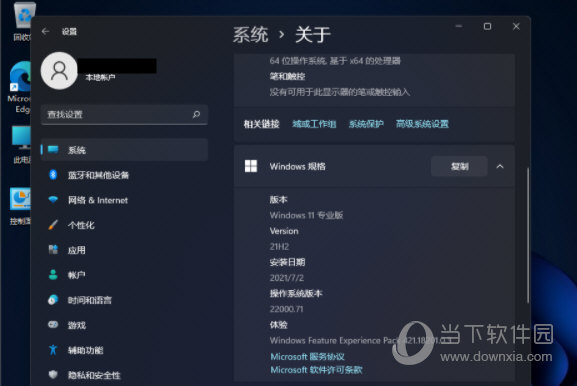
Task: Open the 高级系统设置 link
Action: (422, 124)
